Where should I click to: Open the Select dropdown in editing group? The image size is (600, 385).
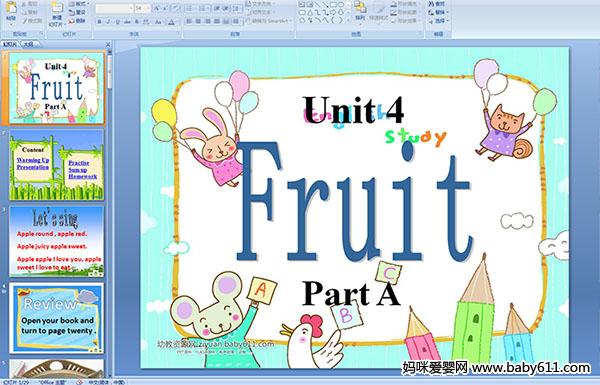click(x=437, y=21)
